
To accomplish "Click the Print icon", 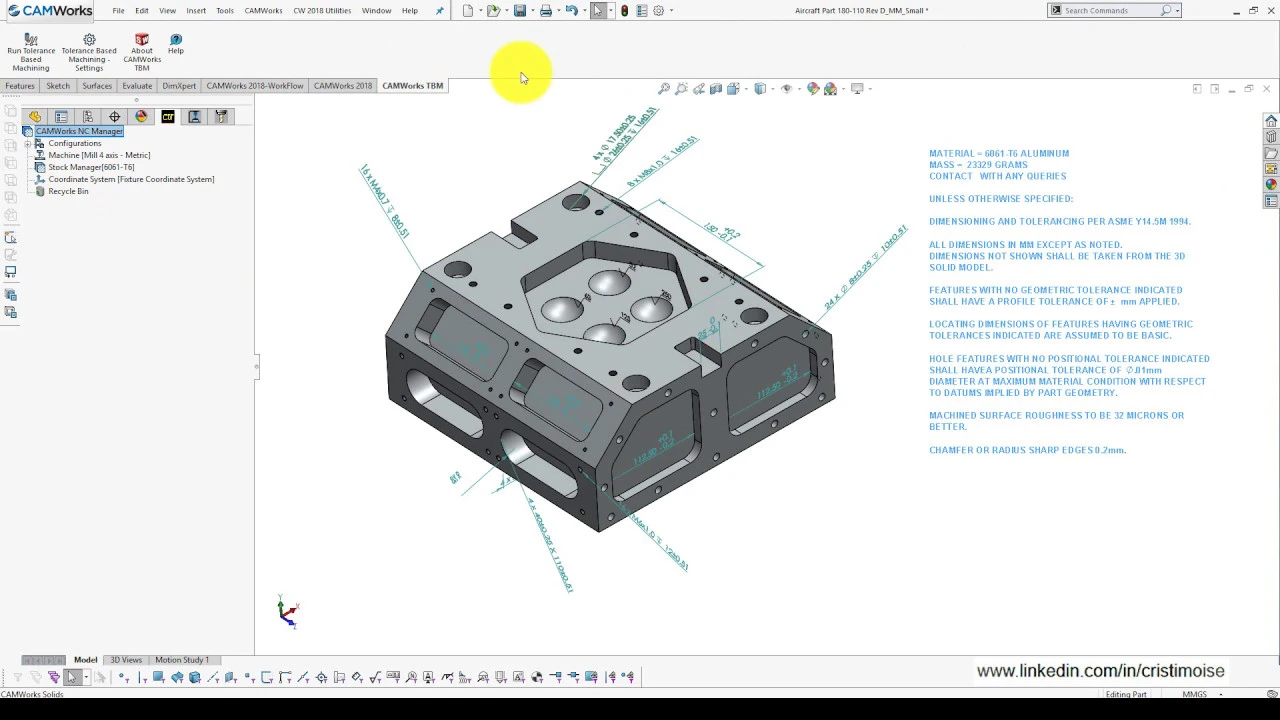I will pyautogui.click(x=546, y=10).
